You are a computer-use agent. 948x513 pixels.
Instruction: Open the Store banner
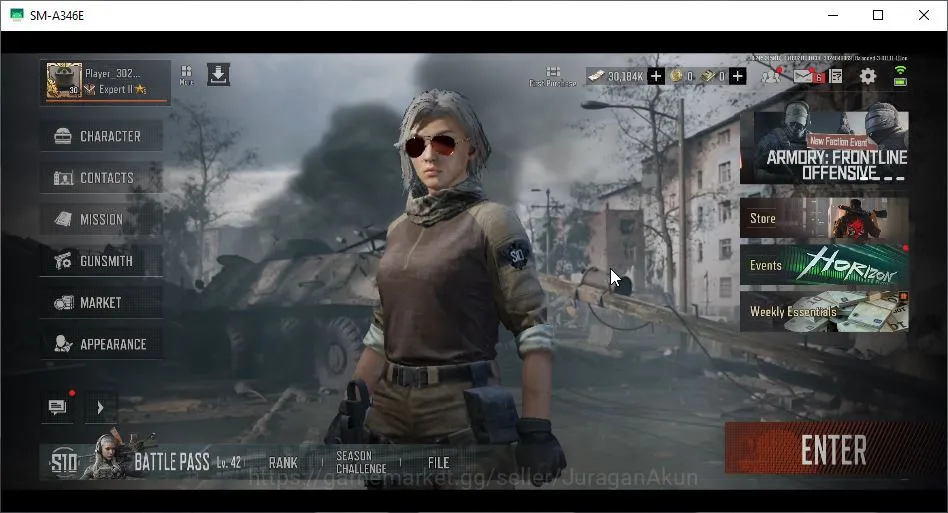[x=824, y=218]
